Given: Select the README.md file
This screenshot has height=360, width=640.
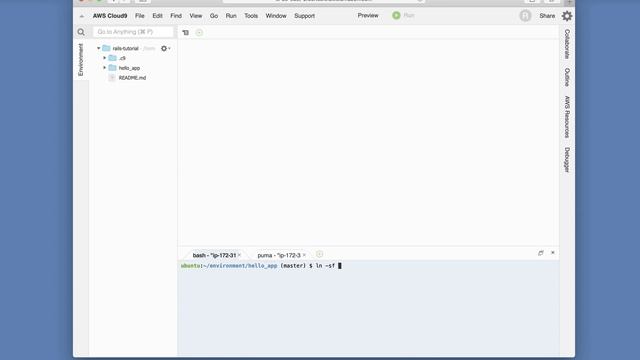Looking at the screenshot, I should (x=132, y=78).
